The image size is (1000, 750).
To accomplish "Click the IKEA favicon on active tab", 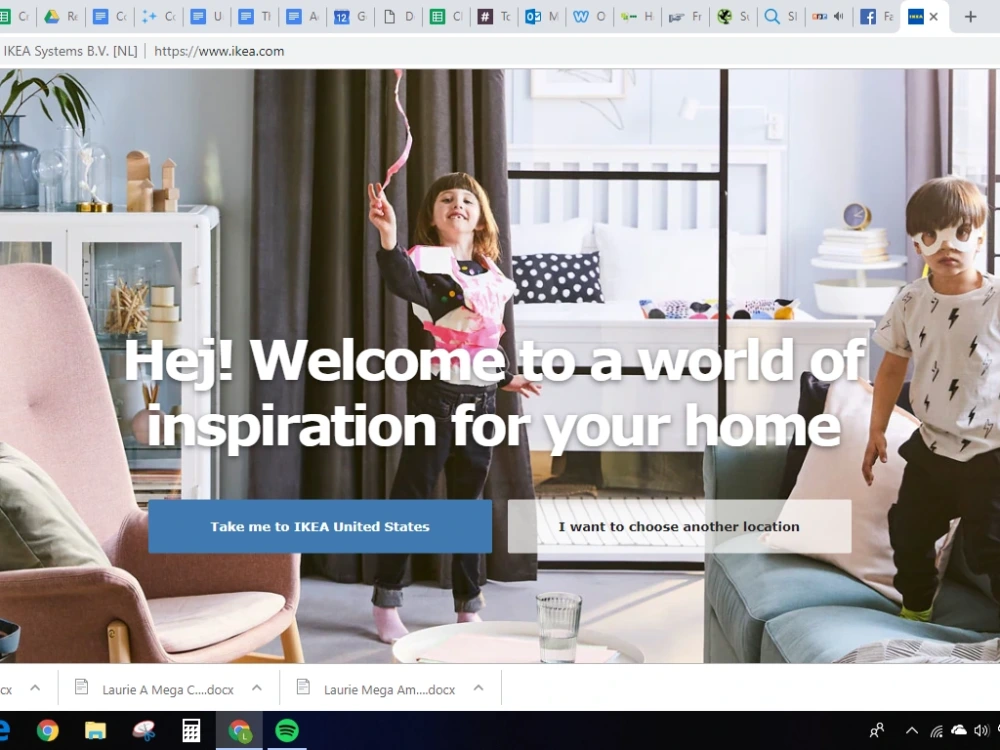I will tap(915, 17).
